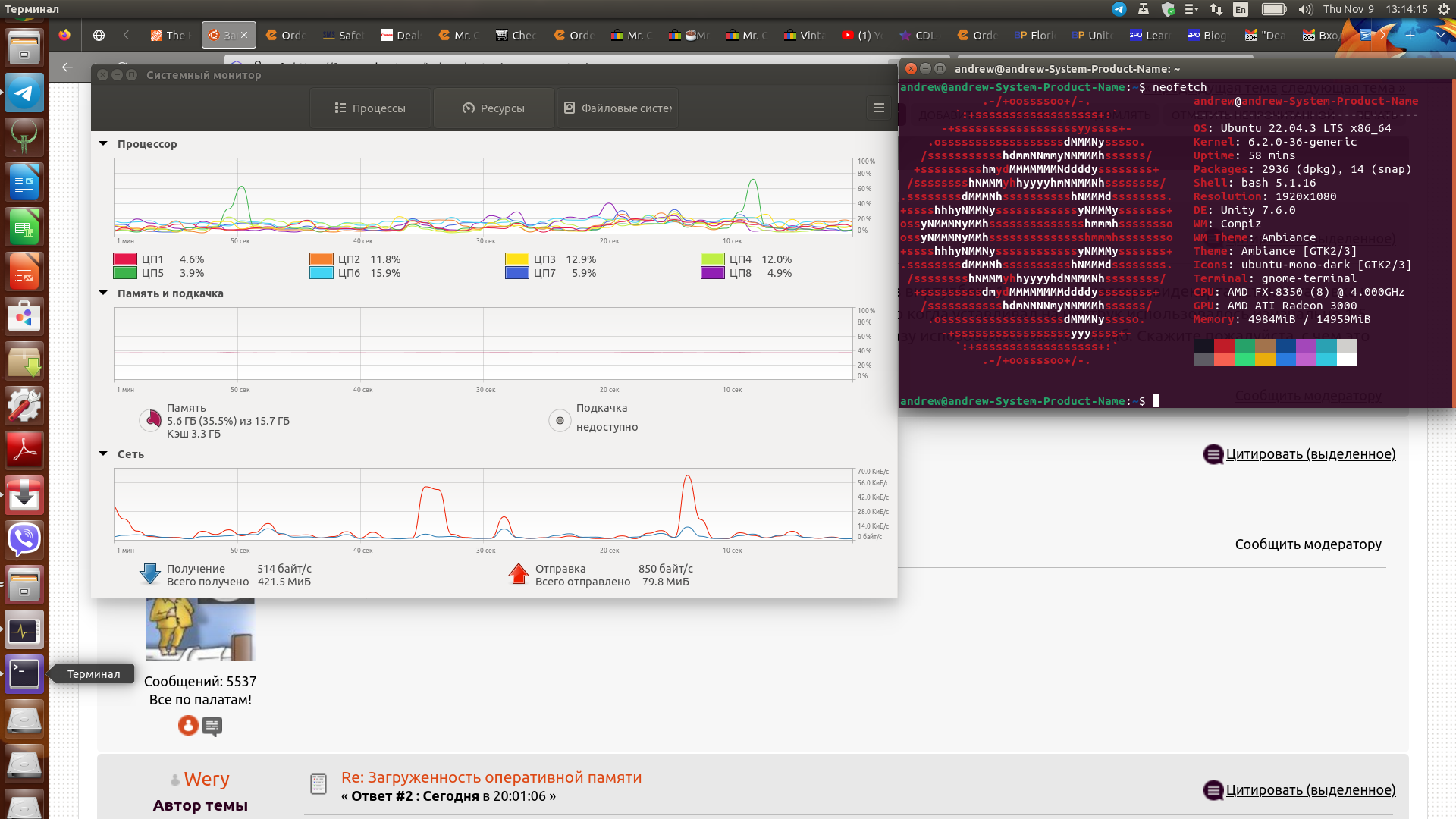Launch Adobe Reader from the dock

click(24, 450)
